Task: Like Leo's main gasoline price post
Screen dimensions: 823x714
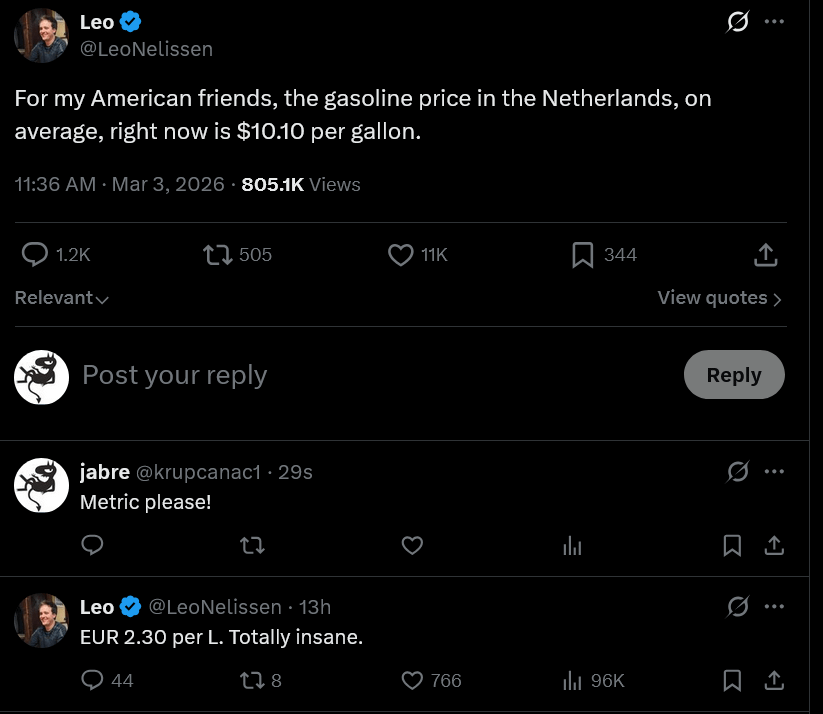Action: click(401, 255)
